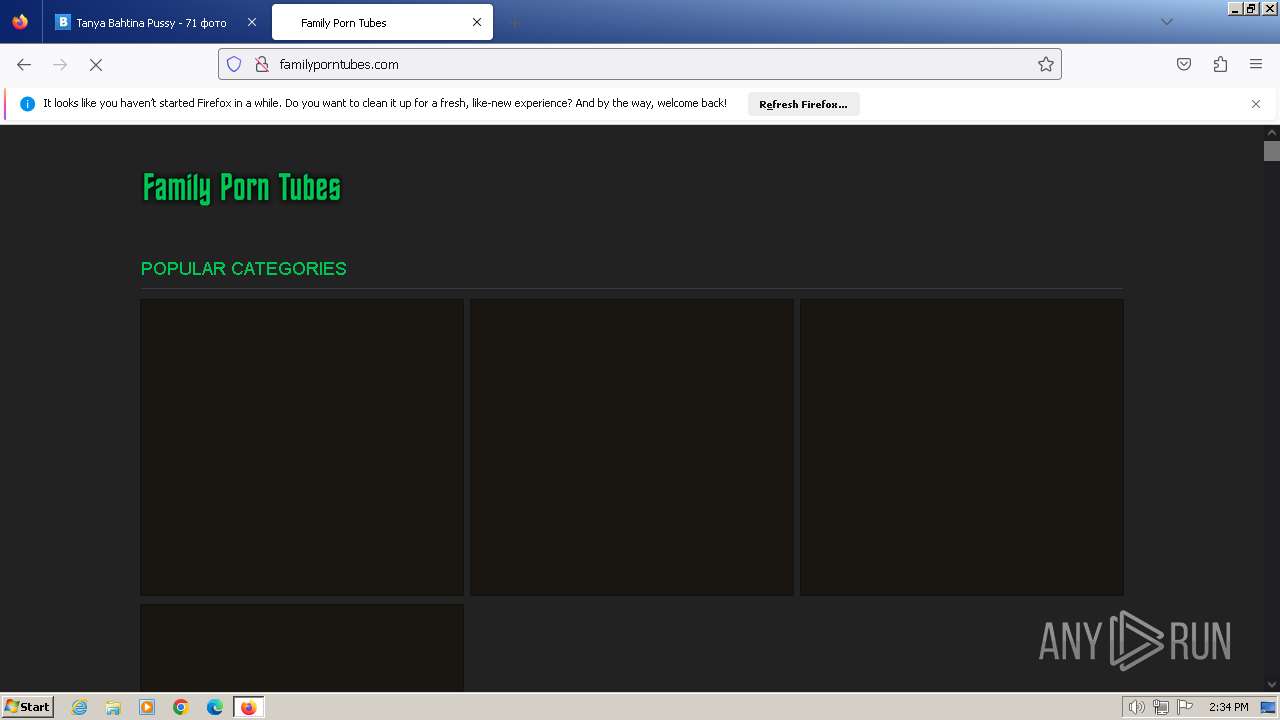Viewport: 1280px width, 720px height.
Task: Launch the media player from the taskbar
Action: [x=147, y=707]
